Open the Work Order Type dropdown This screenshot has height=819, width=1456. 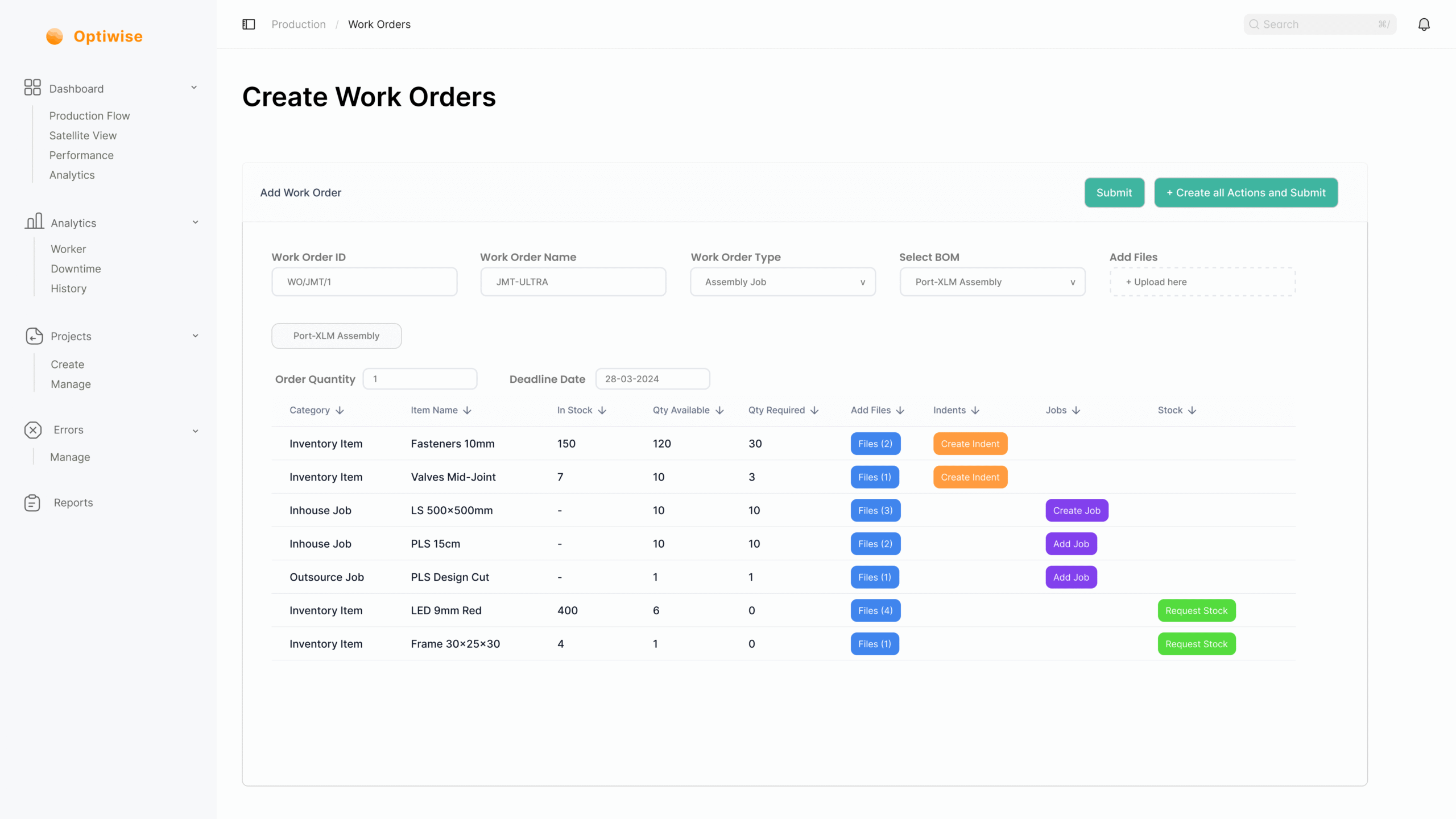pyautogui.click(x=783, y=282)
